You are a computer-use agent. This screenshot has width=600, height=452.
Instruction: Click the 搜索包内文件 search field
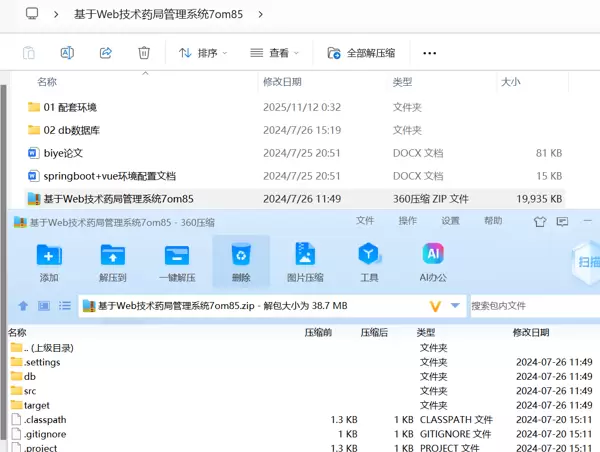pyautogui.click(x=530, y=305)
